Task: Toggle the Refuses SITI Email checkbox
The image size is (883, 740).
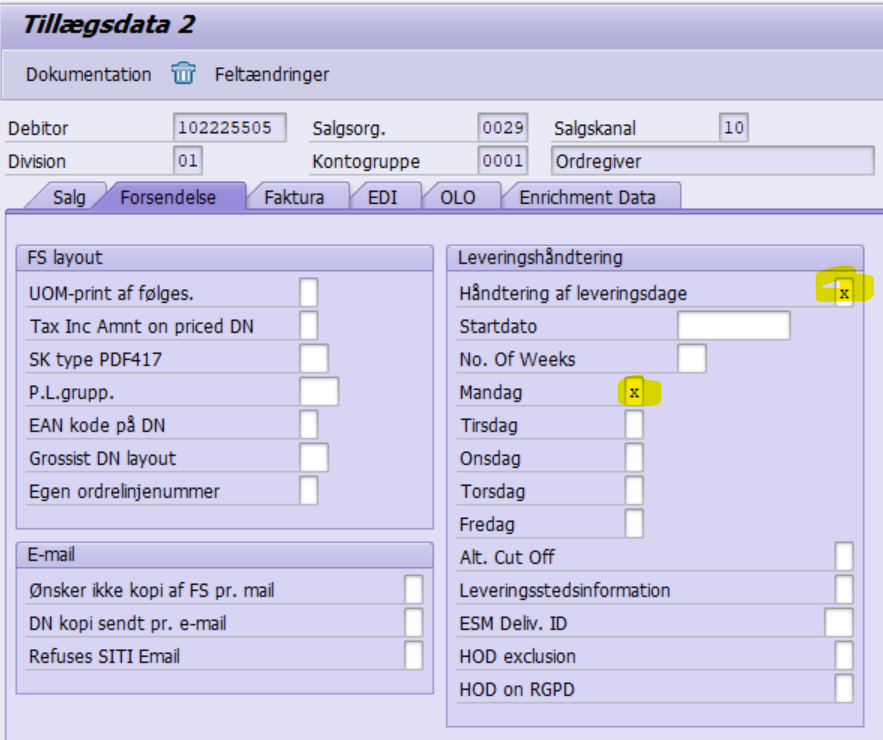Action: [413, 656]
